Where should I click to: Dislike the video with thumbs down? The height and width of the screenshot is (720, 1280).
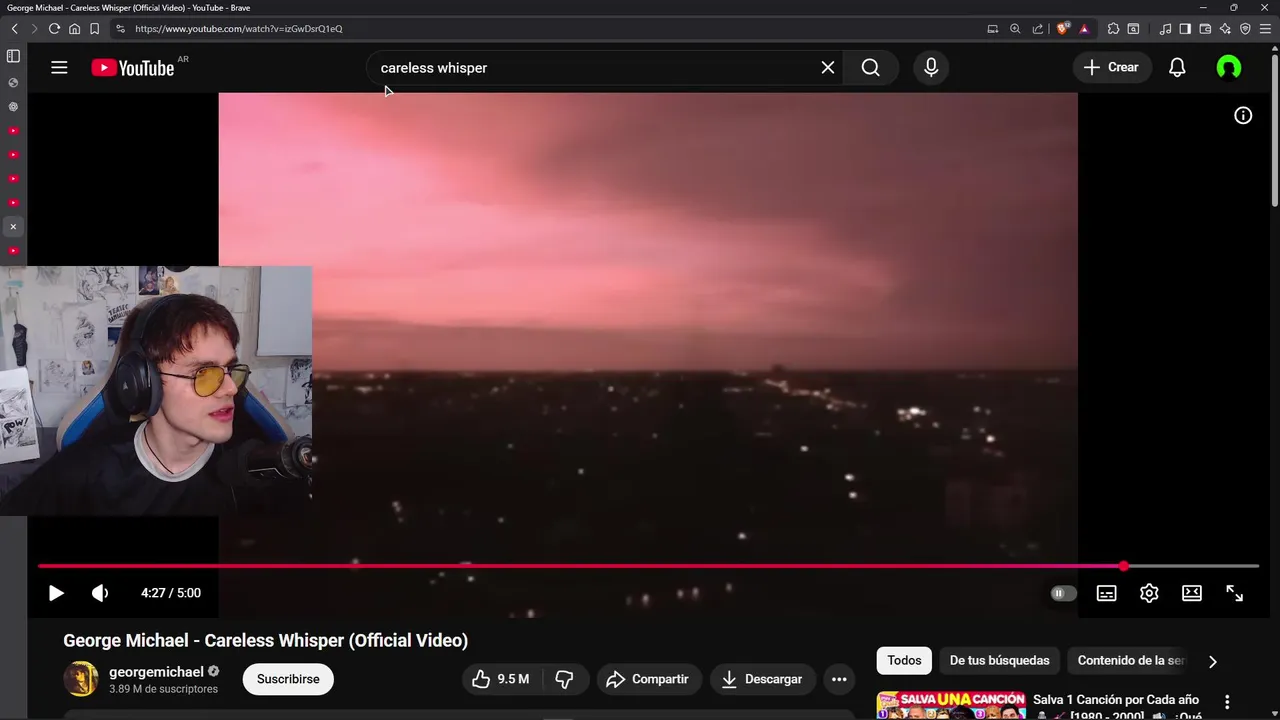tap(565, 679)
